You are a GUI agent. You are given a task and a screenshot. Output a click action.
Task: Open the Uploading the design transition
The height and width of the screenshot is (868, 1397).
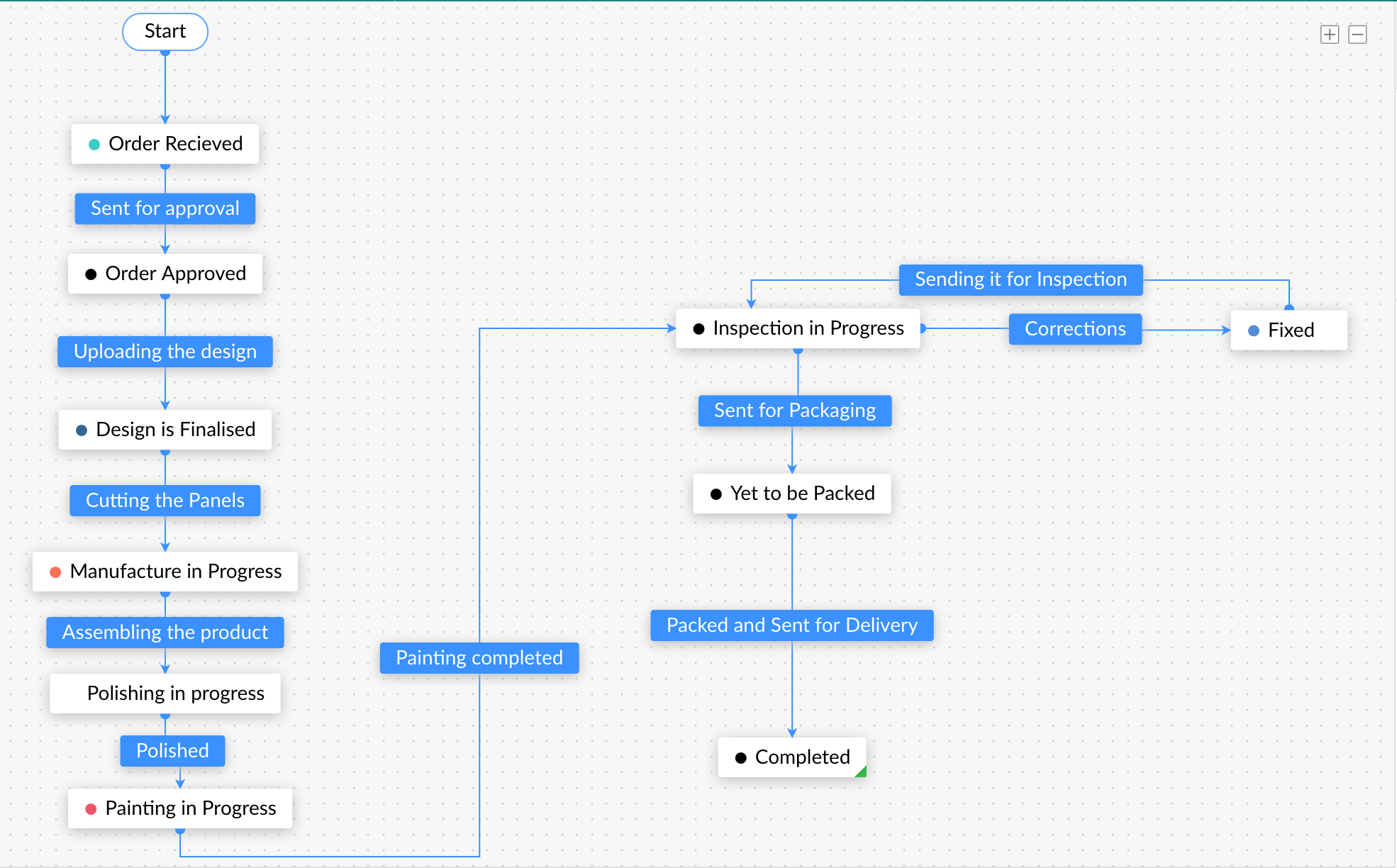(165, 352)
